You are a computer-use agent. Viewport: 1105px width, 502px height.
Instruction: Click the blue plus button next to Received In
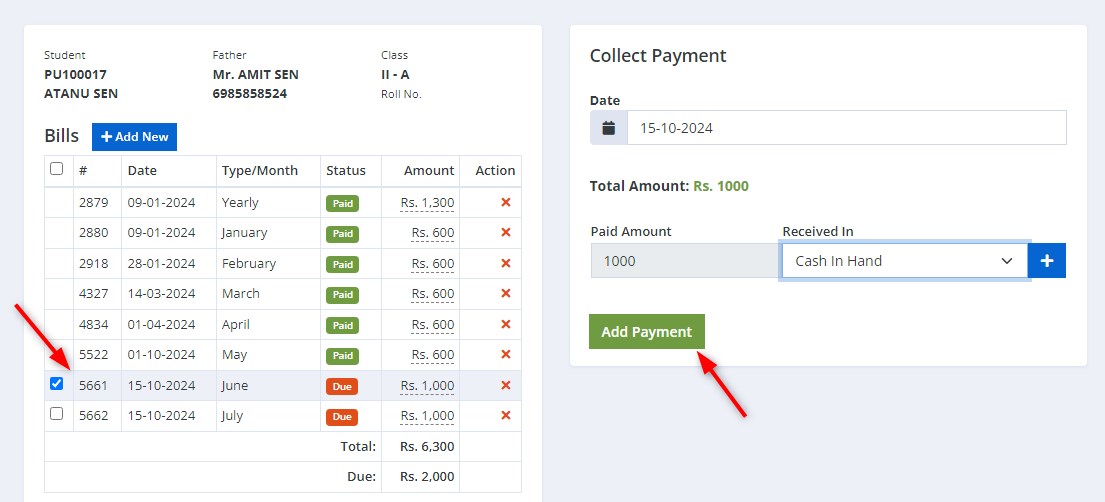[1047, 261]
